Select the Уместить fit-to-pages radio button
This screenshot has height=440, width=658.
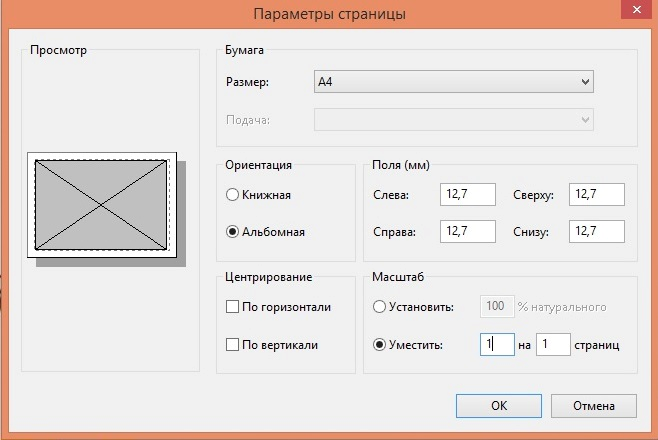(x=379, y=345)
